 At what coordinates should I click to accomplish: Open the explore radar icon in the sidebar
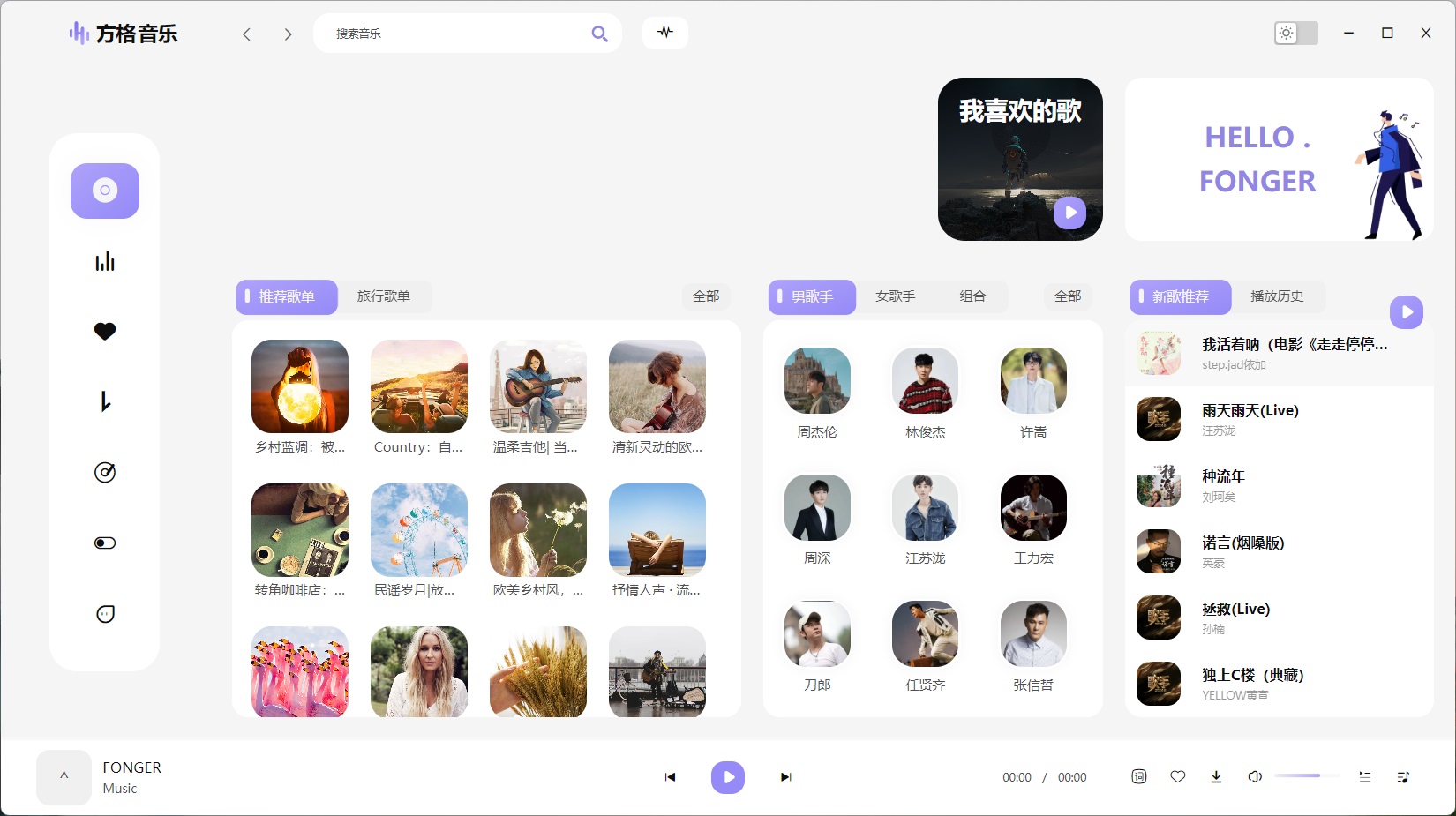click(x=104, y=472)
